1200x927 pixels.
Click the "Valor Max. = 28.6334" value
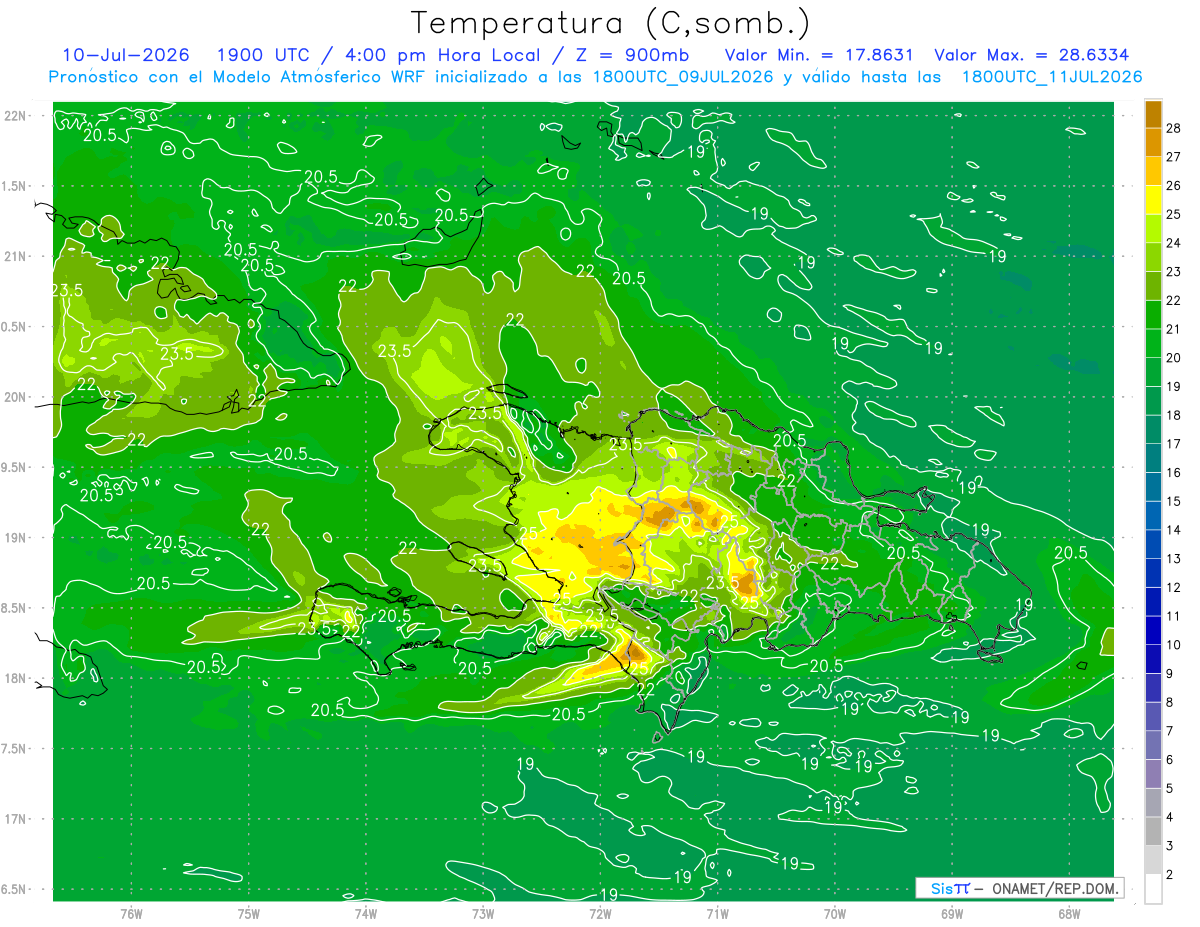tap(1032, 55)
